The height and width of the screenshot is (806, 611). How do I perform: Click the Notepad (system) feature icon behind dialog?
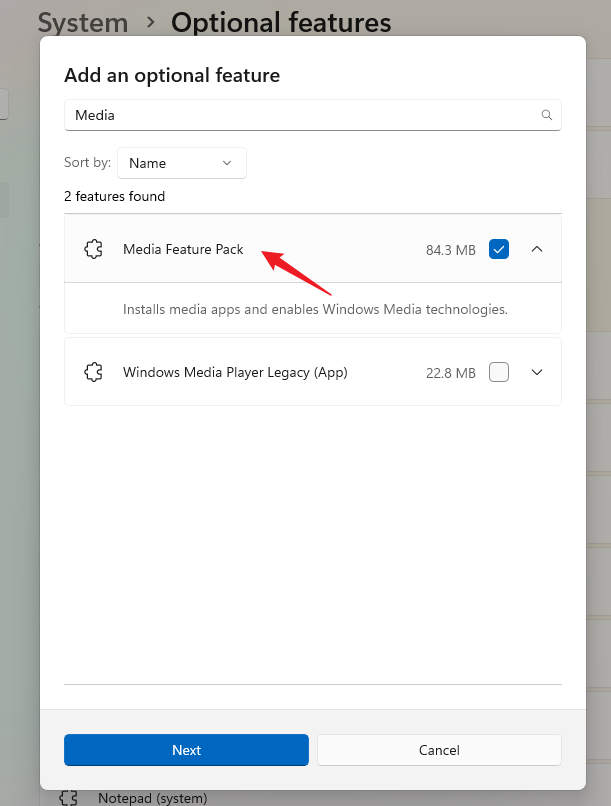pos(68,798)
